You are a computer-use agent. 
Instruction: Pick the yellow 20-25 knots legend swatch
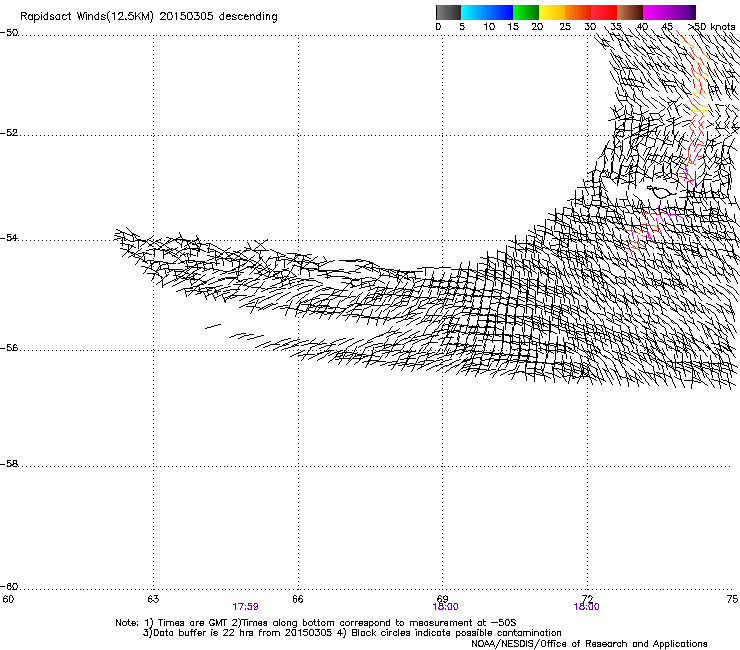pyautogui.click(x=552, y=12)
